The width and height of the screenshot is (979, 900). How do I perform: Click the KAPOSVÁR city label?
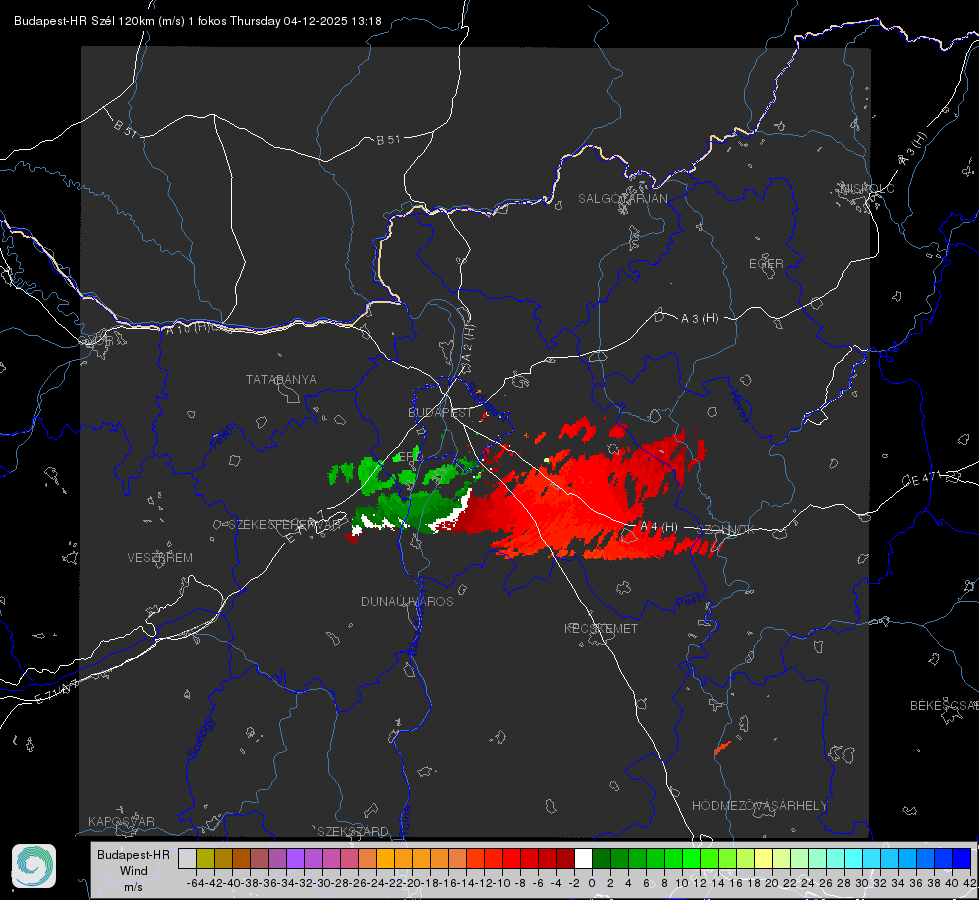(x=121, y=821)
